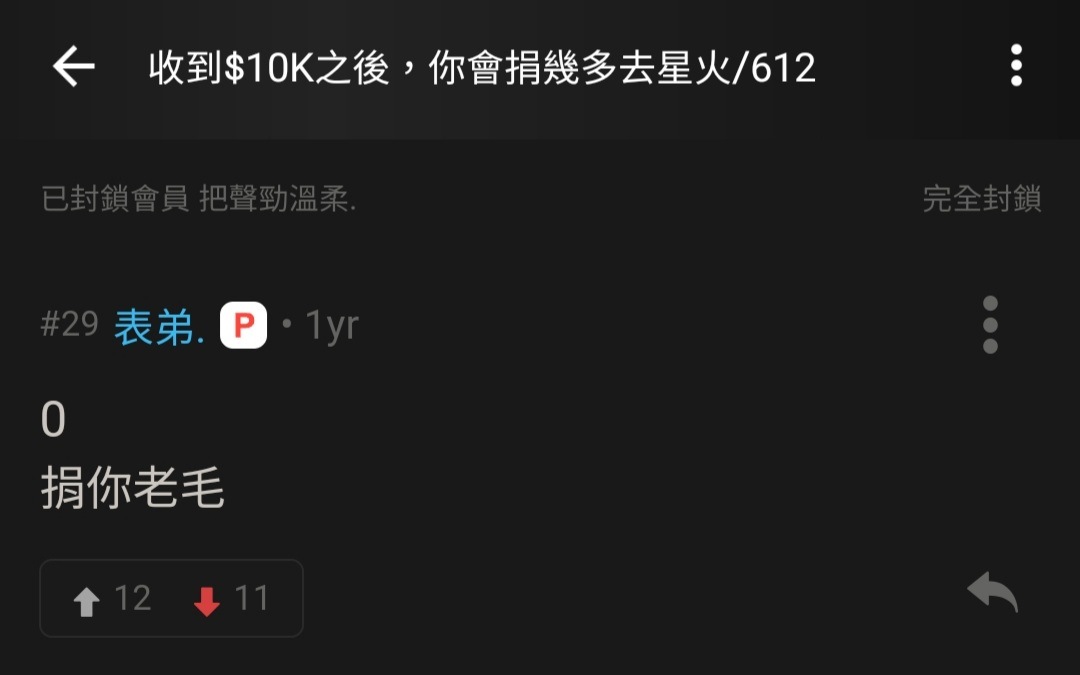
Task: Tap the 1yr timestamp
Action: 332,325
